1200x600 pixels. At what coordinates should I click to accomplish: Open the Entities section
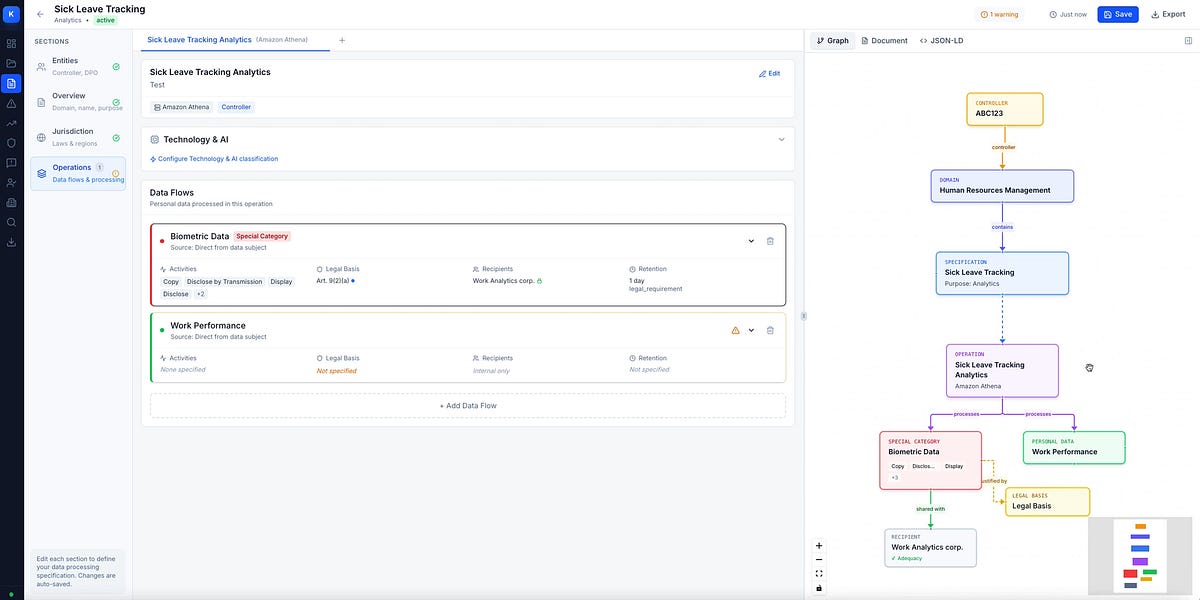(78, 66)
